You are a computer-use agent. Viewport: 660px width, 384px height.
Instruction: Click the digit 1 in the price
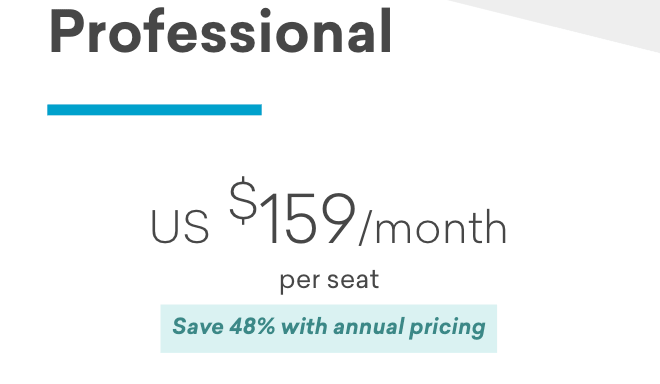[269, 218]
